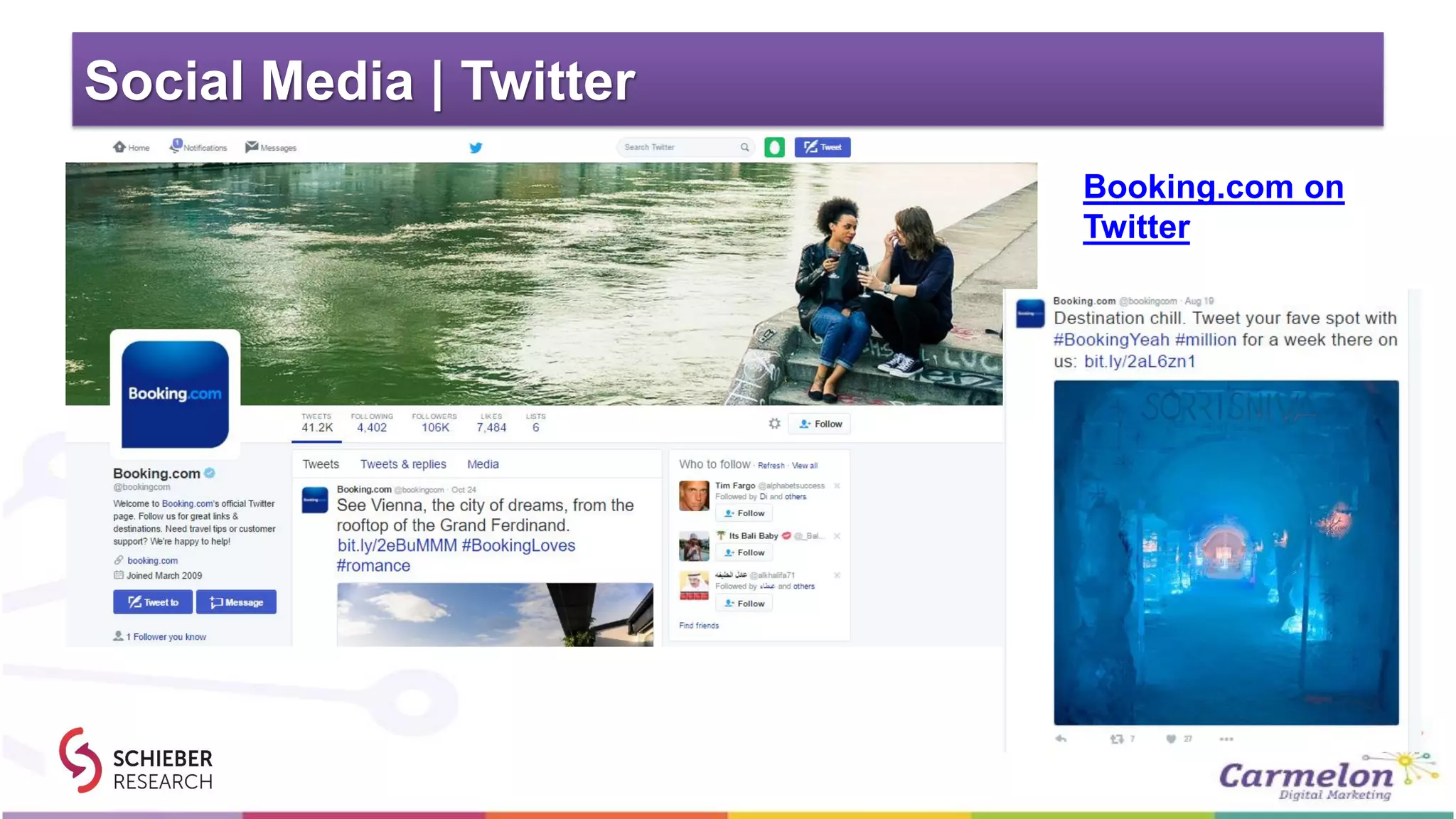Viewport: 1456px width, 819px height.
Task: Like the Destination chill tweet
Action: pos(1171,739)
